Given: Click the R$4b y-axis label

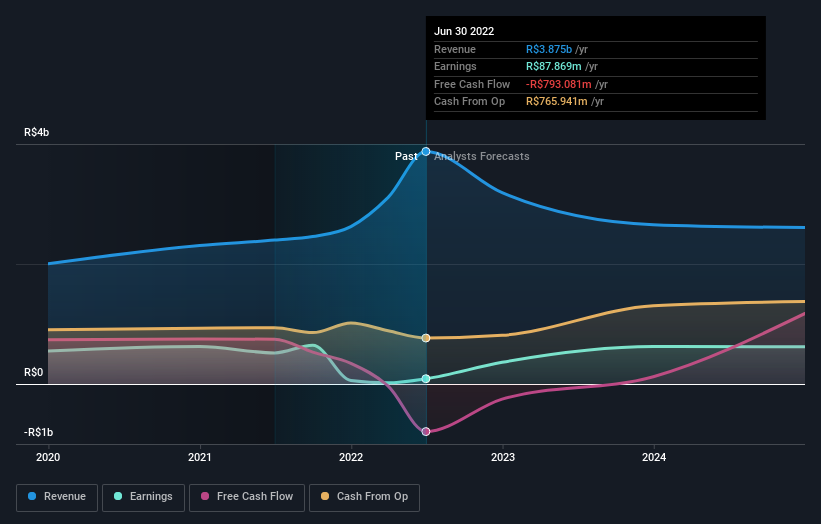Looking at the screenshot, I should click(x=37, y=132).
